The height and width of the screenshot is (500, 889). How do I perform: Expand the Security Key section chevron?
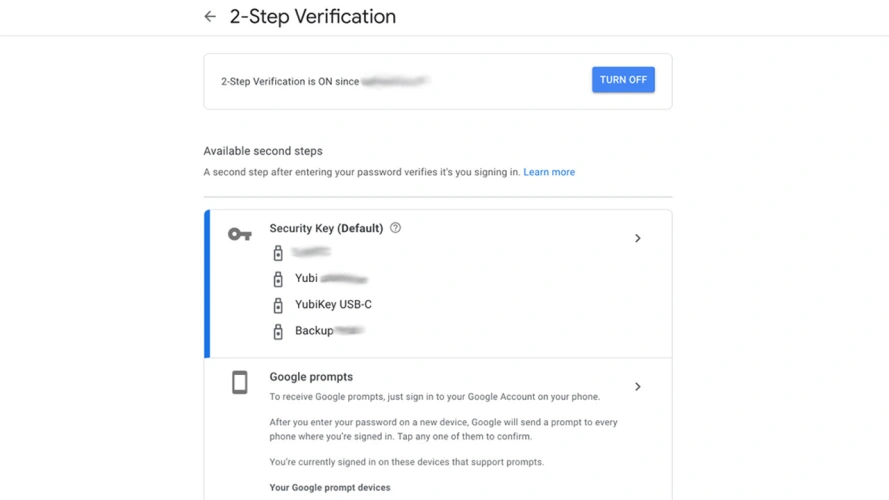pos(638,238)
